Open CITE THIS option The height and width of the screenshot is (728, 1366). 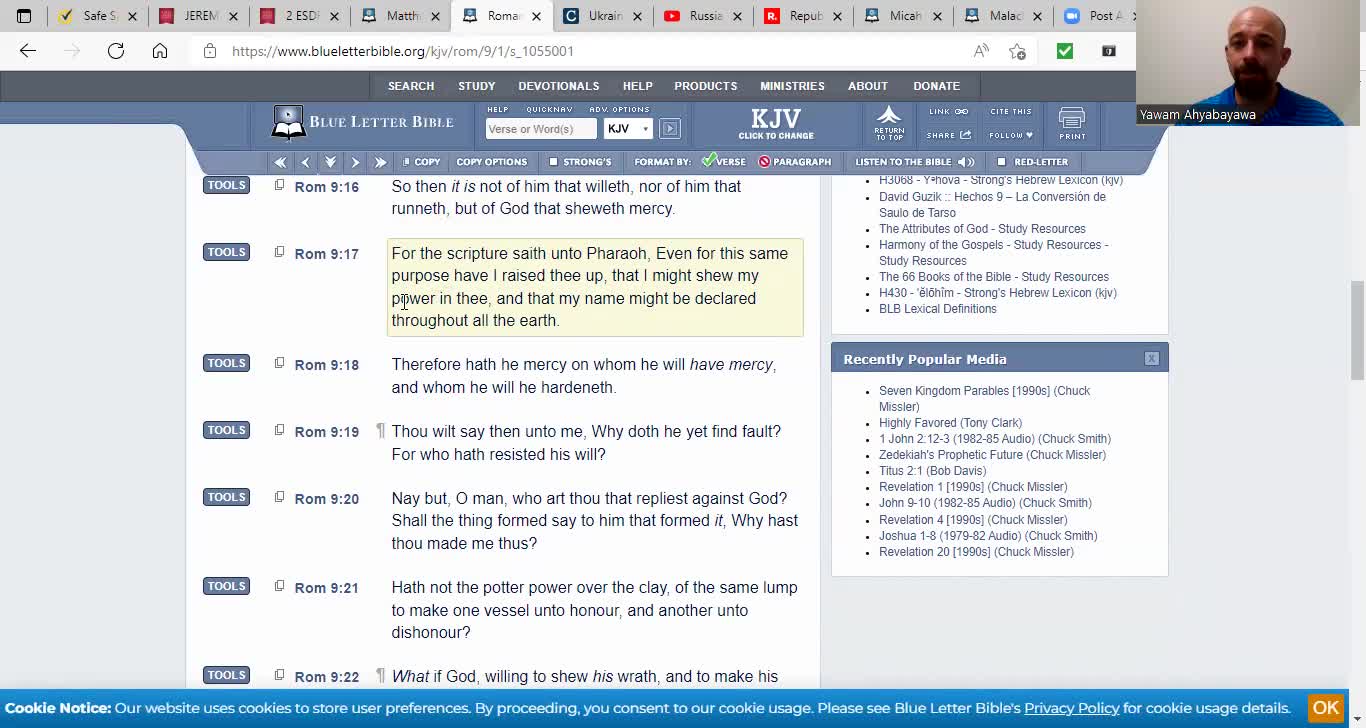coord(1010,112)
